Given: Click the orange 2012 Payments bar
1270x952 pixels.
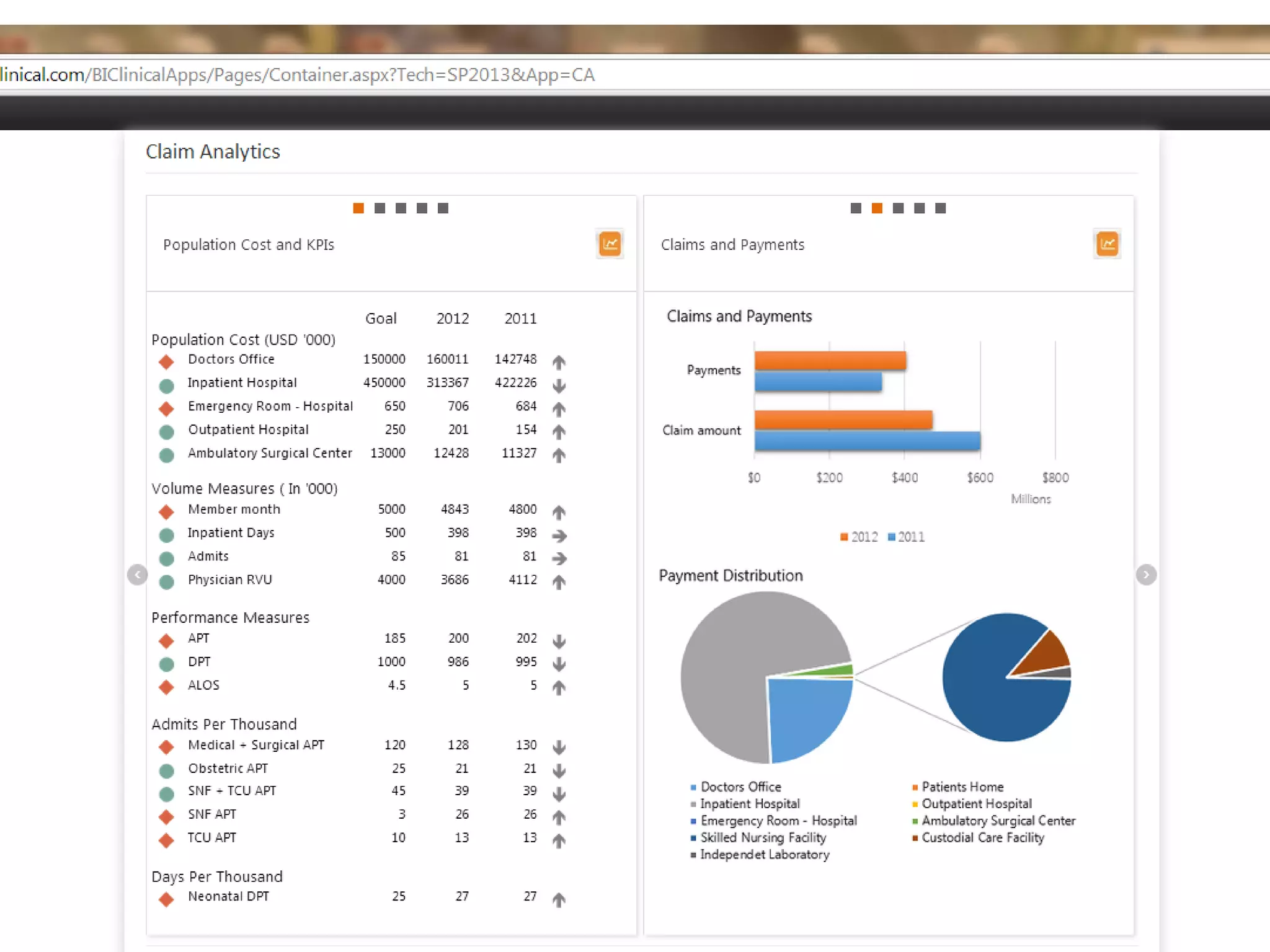Looking at the screenshot, I should tap(830, 360).
